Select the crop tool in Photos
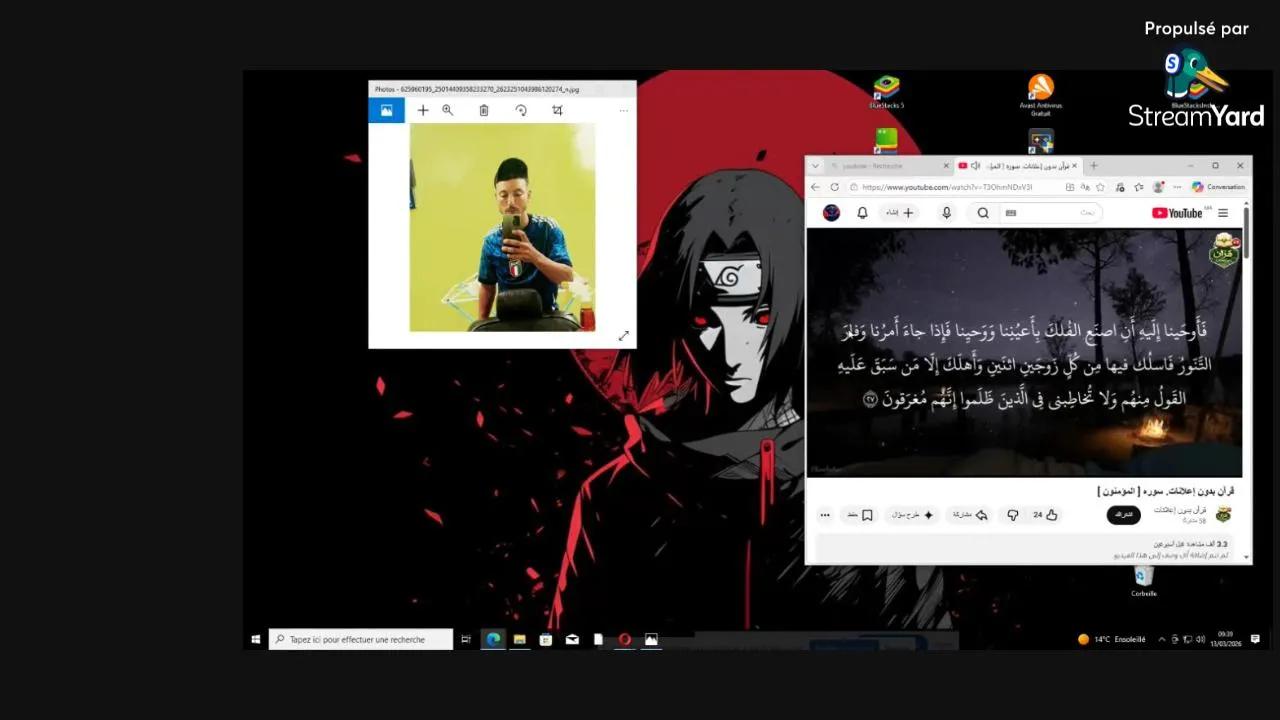 [x=558, y=110]
